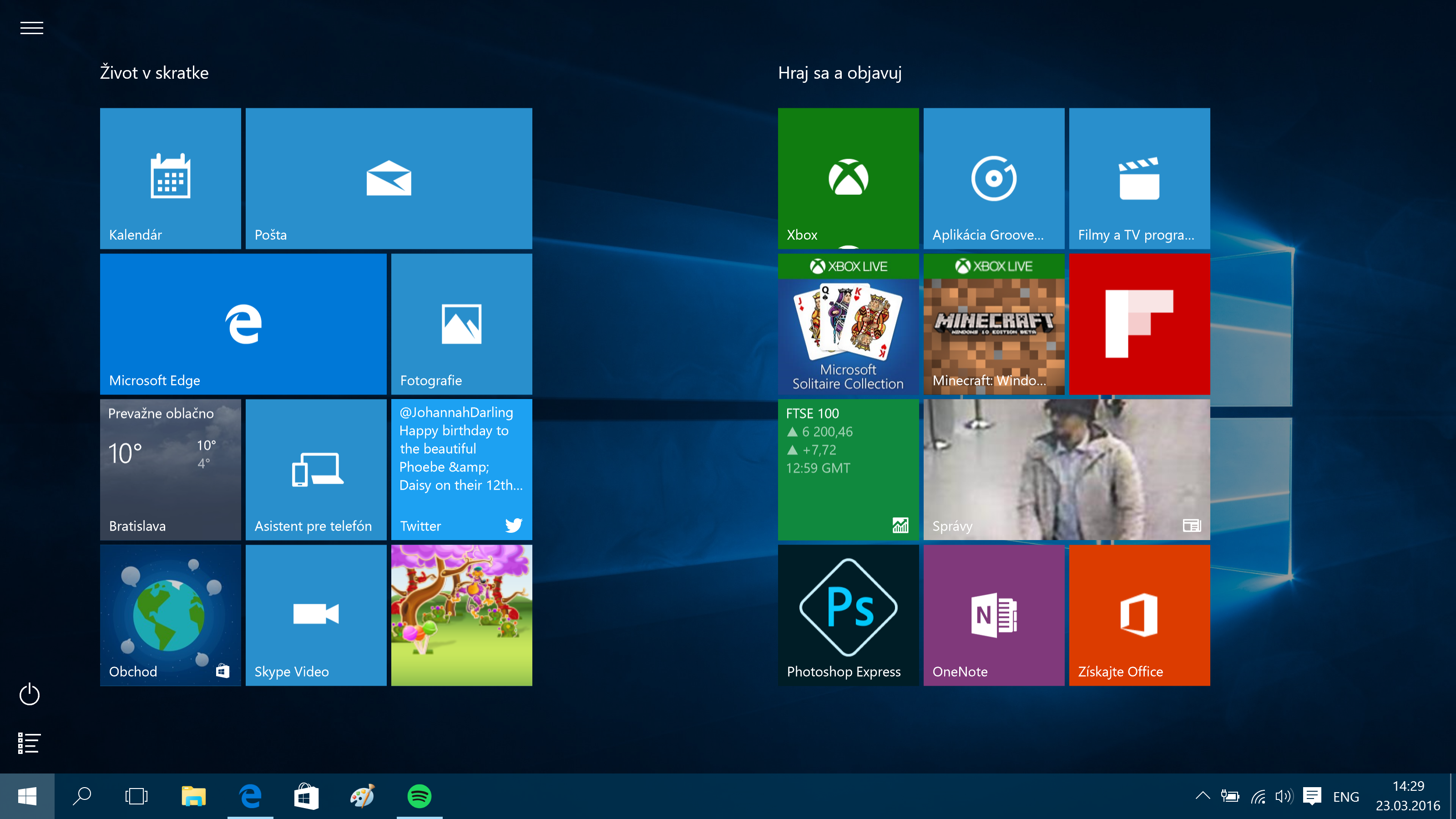Open the volume speaker tray icon

1284,796
